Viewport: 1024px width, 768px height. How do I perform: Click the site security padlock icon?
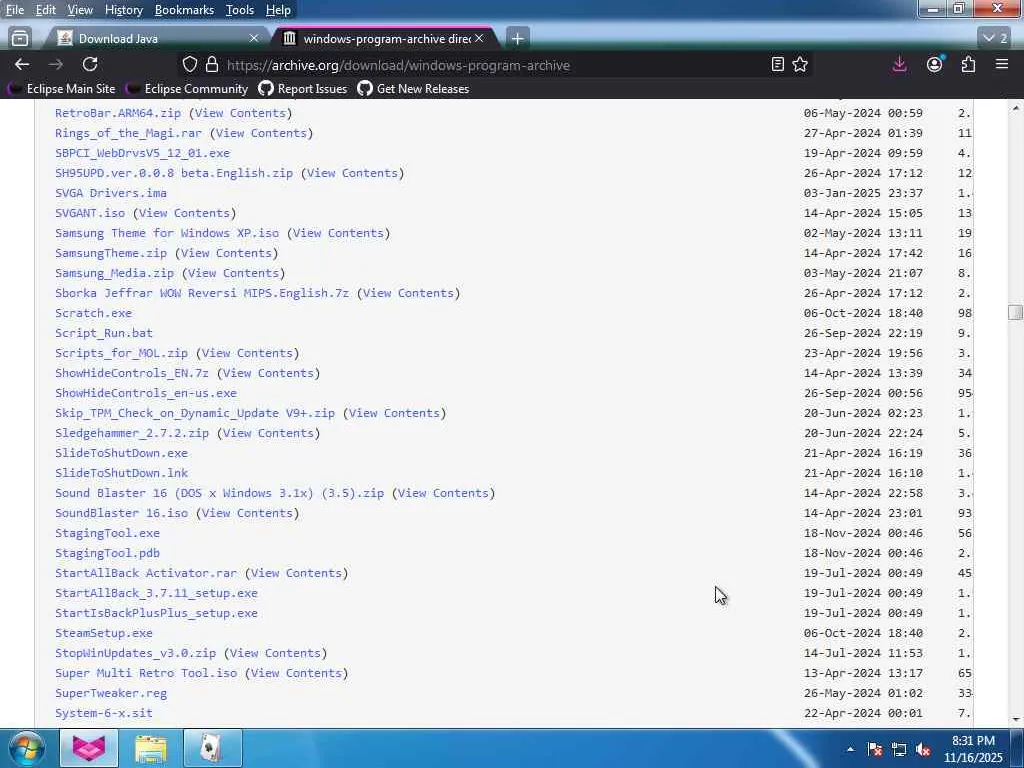coord(212,64)
